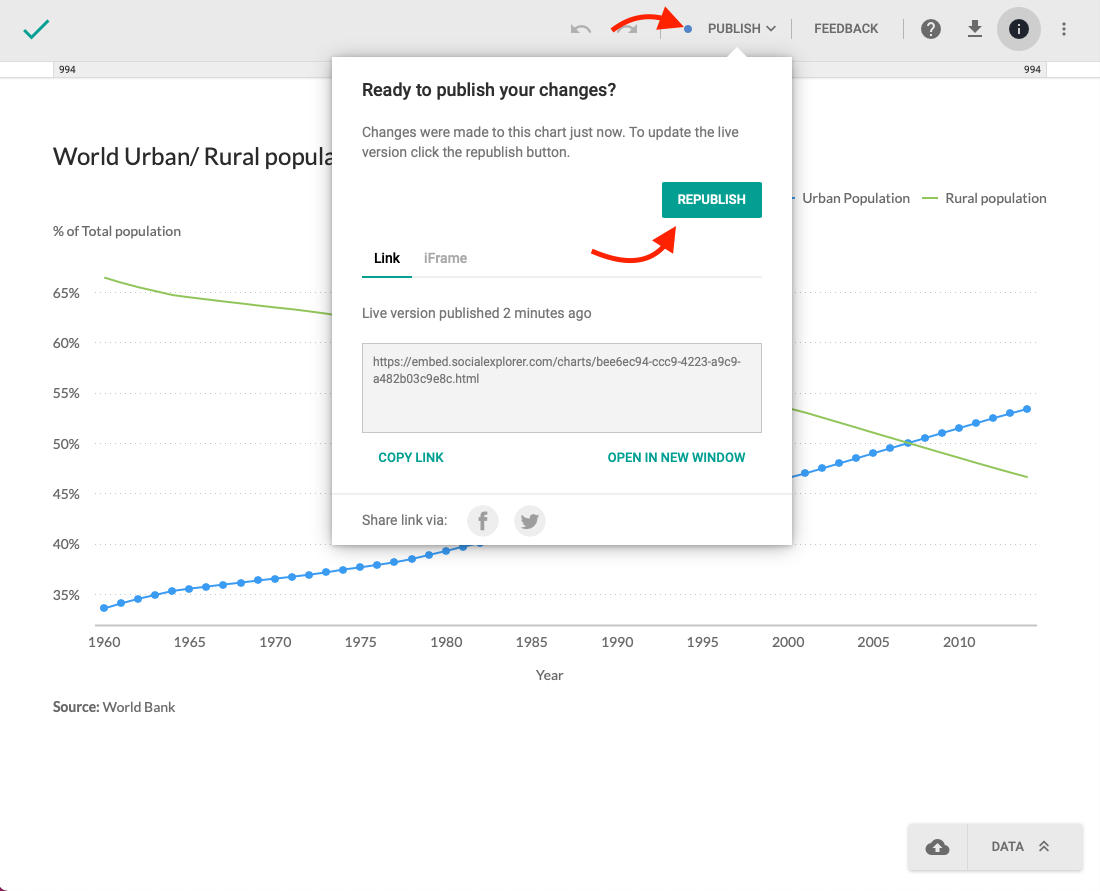
Task: Open the chart info icon
Action: (1019, 29)
